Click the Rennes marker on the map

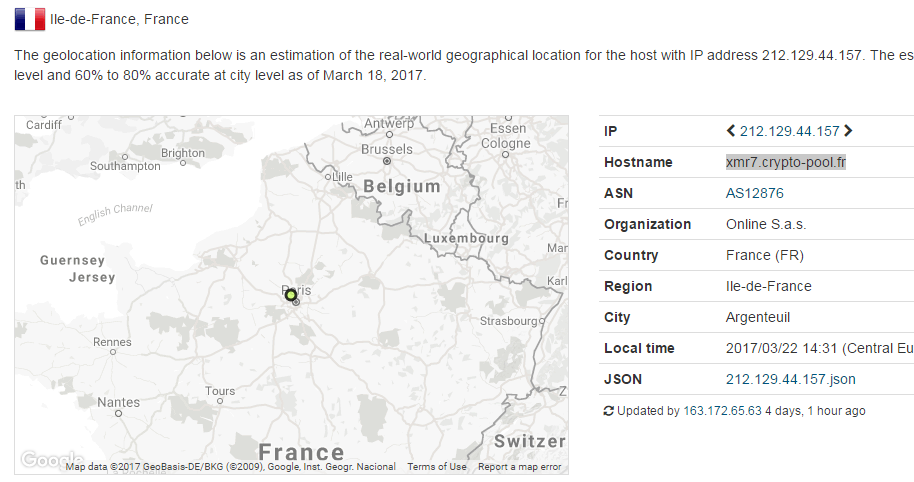point(112,352)
